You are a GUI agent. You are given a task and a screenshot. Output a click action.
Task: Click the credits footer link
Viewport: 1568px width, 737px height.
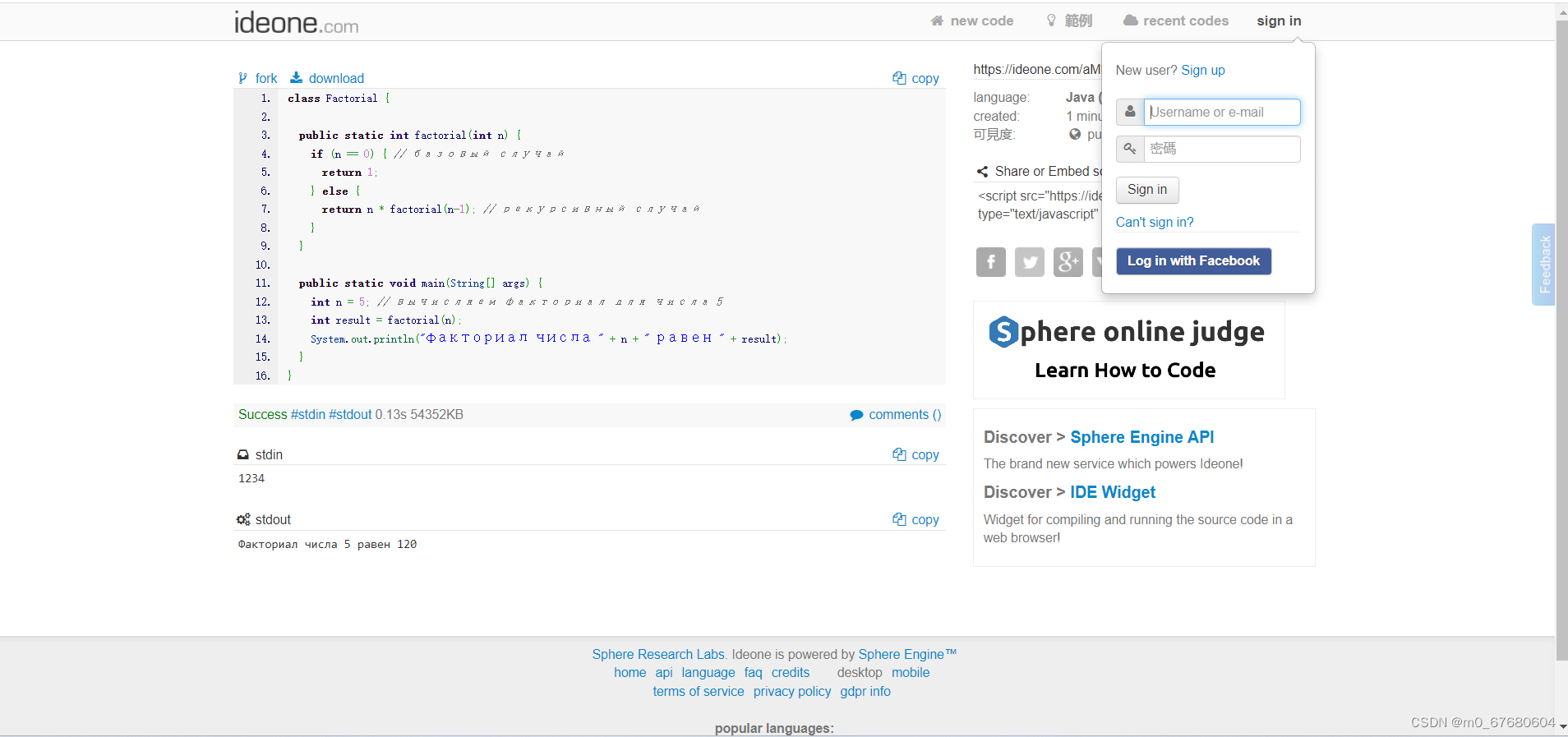click(791, 673)
